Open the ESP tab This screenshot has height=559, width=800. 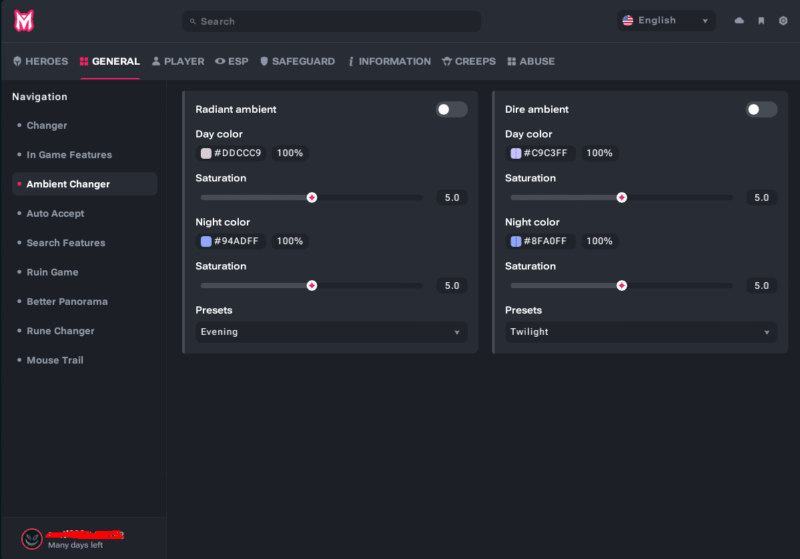(232, 61)
